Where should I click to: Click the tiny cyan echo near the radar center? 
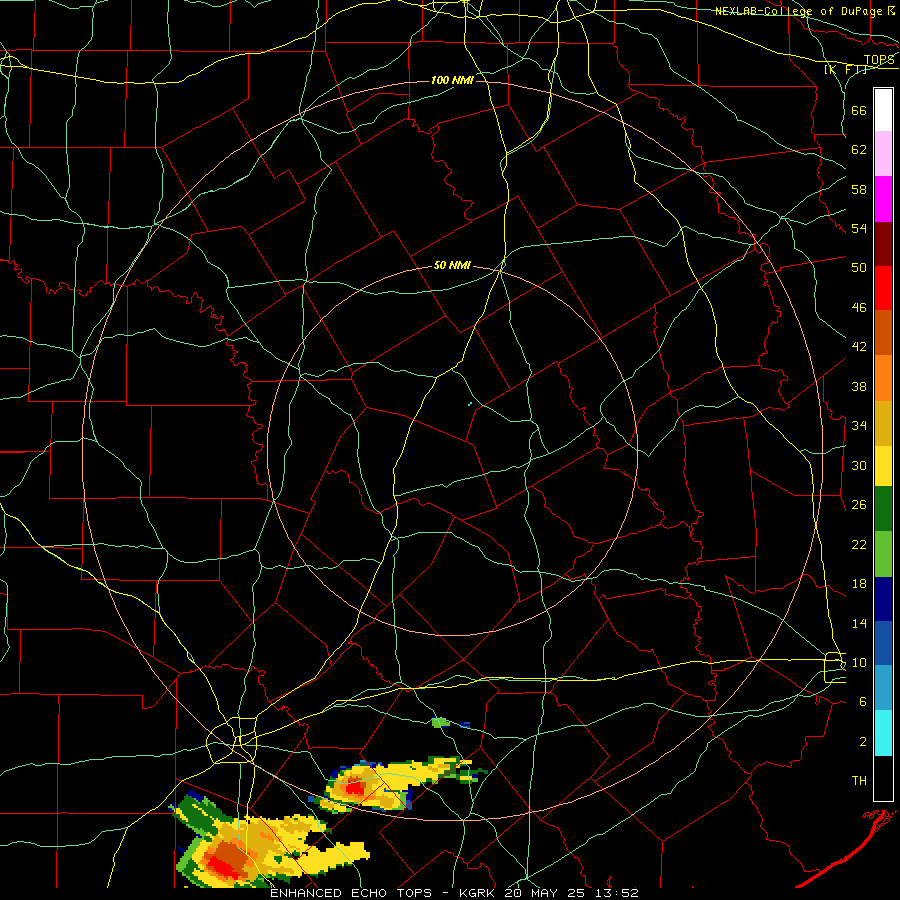470,404
